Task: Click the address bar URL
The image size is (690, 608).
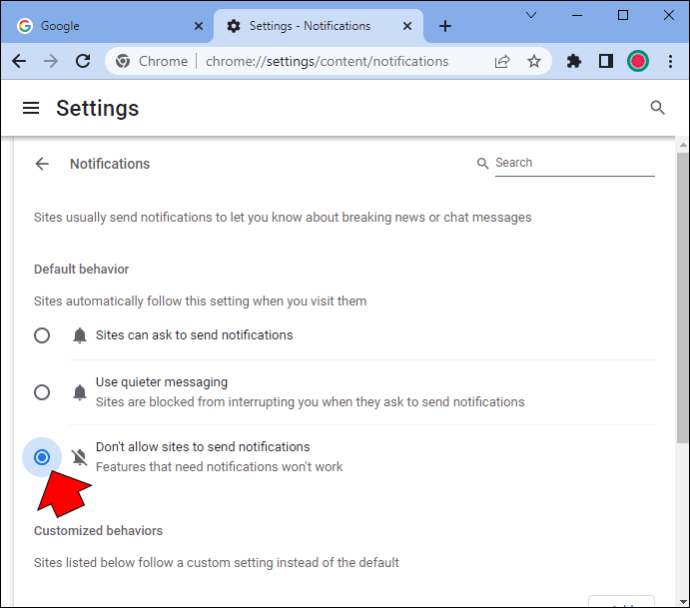Action: [x=327, y=61]
